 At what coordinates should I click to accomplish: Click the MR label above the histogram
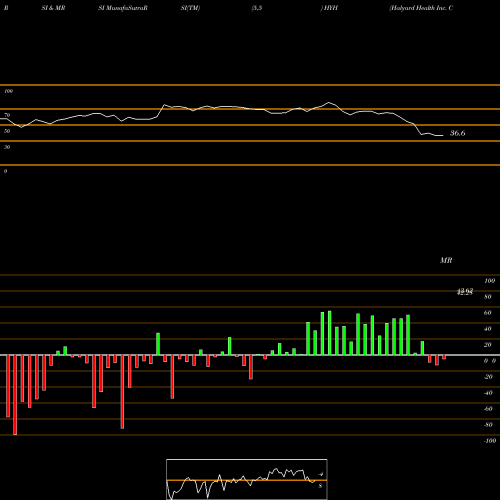[x=446, y=260]
